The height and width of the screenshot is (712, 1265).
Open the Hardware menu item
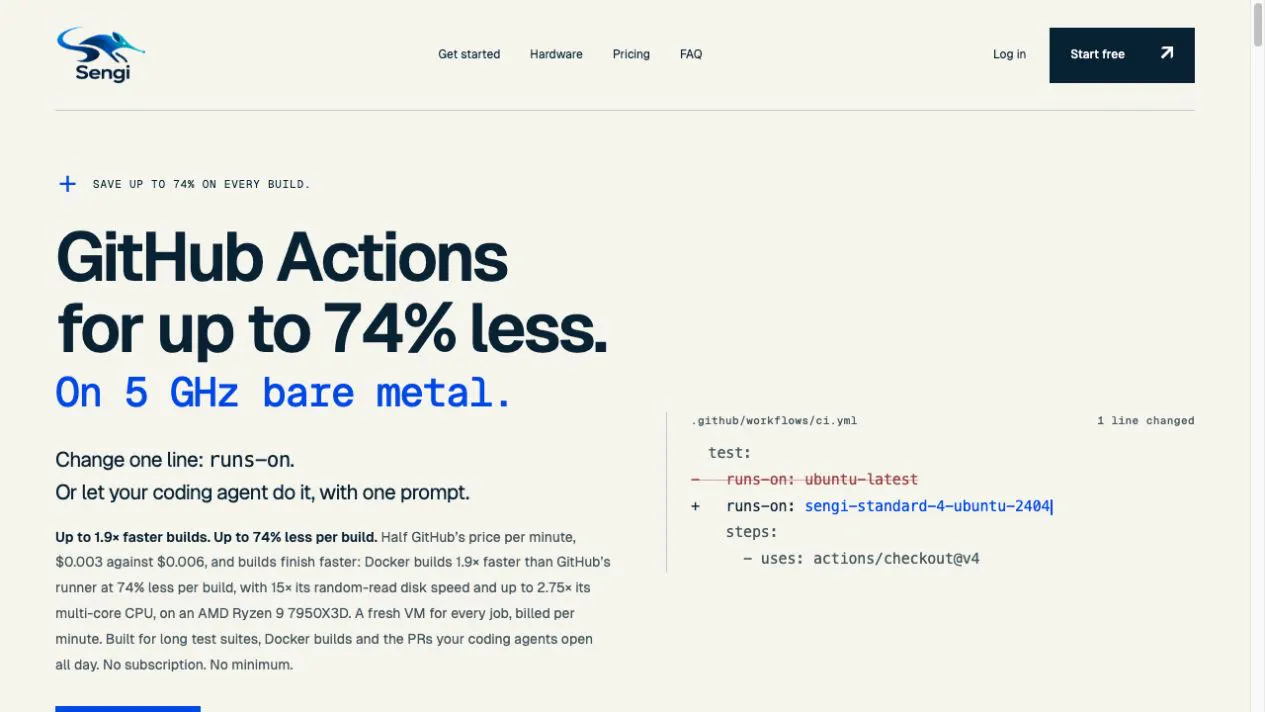click(x=556, y=54)
